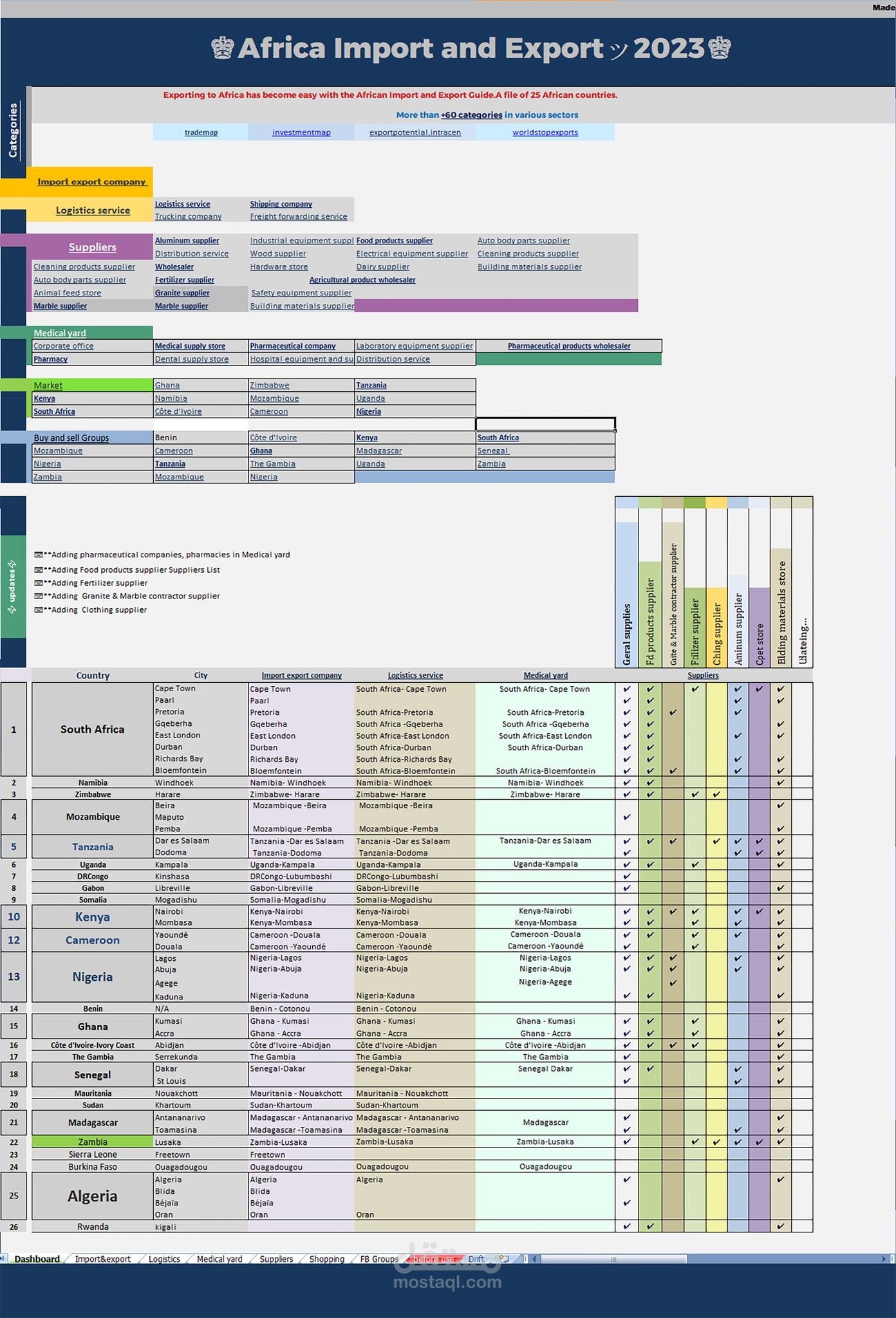Open the investmentmap link
This screenshot has width=896, height=1318.
(x=301, y=132)
